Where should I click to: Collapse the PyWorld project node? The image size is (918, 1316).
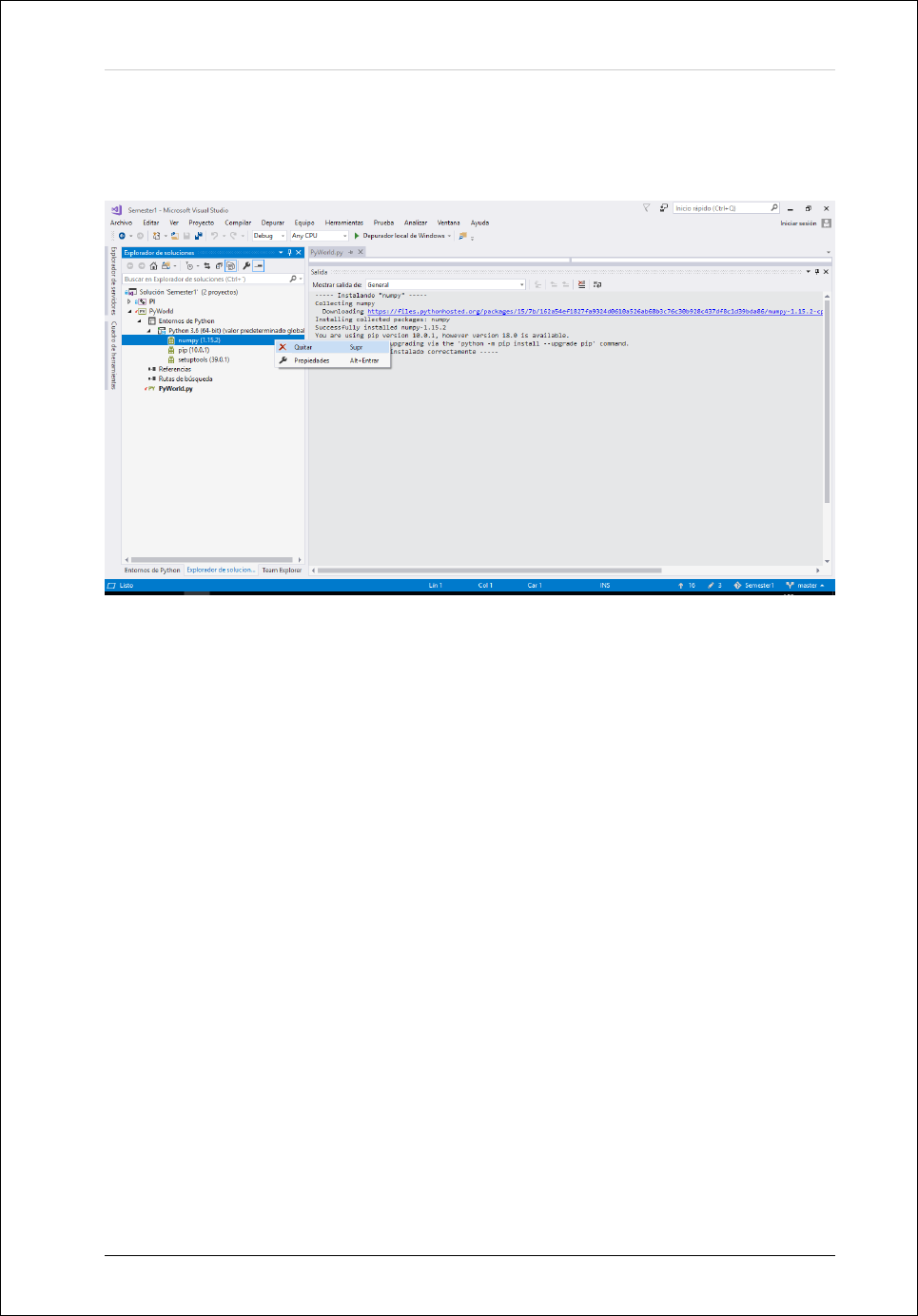click(x=129, y=311)
